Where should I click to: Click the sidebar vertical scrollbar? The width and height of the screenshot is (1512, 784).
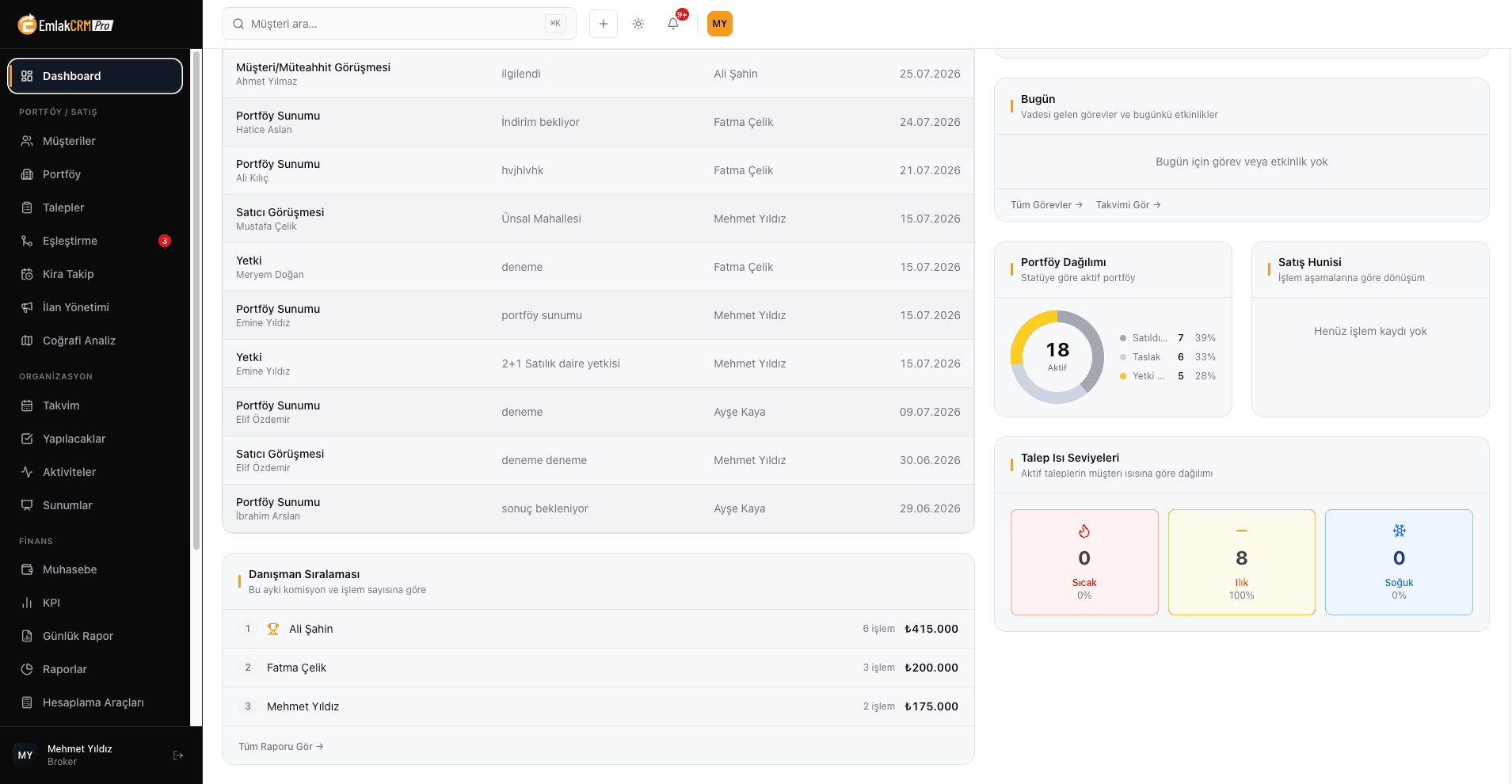(x=196, y=301)
